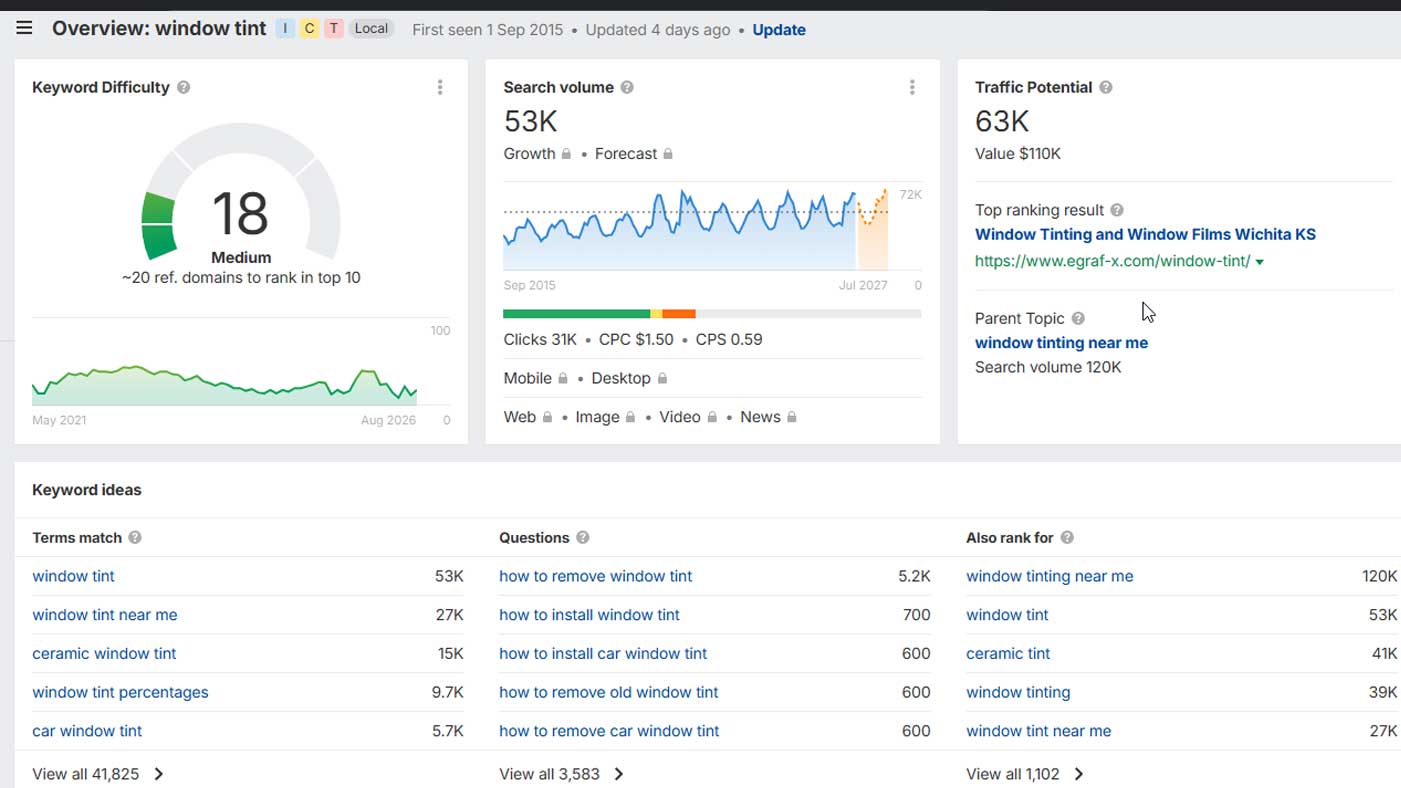Click Also rank for help icon

click(1067, 537)
